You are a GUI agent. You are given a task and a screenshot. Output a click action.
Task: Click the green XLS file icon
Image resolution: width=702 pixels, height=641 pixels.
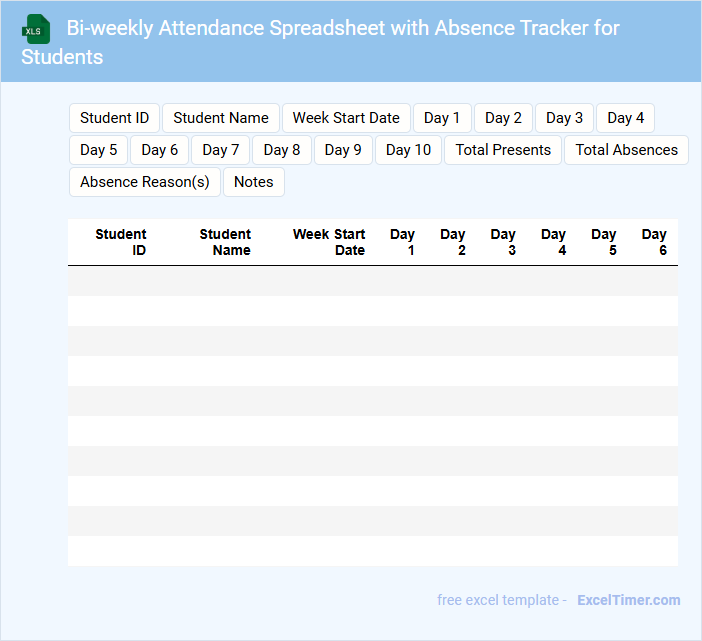37,29
